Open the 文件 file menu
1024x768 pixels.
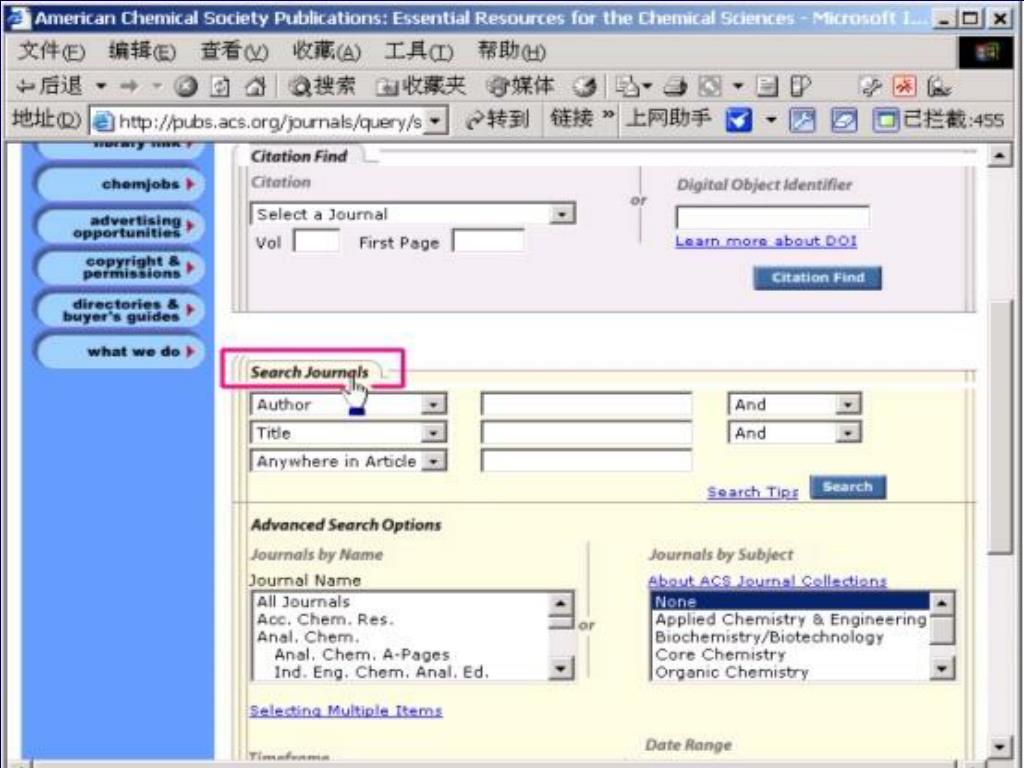coord(51,50)
